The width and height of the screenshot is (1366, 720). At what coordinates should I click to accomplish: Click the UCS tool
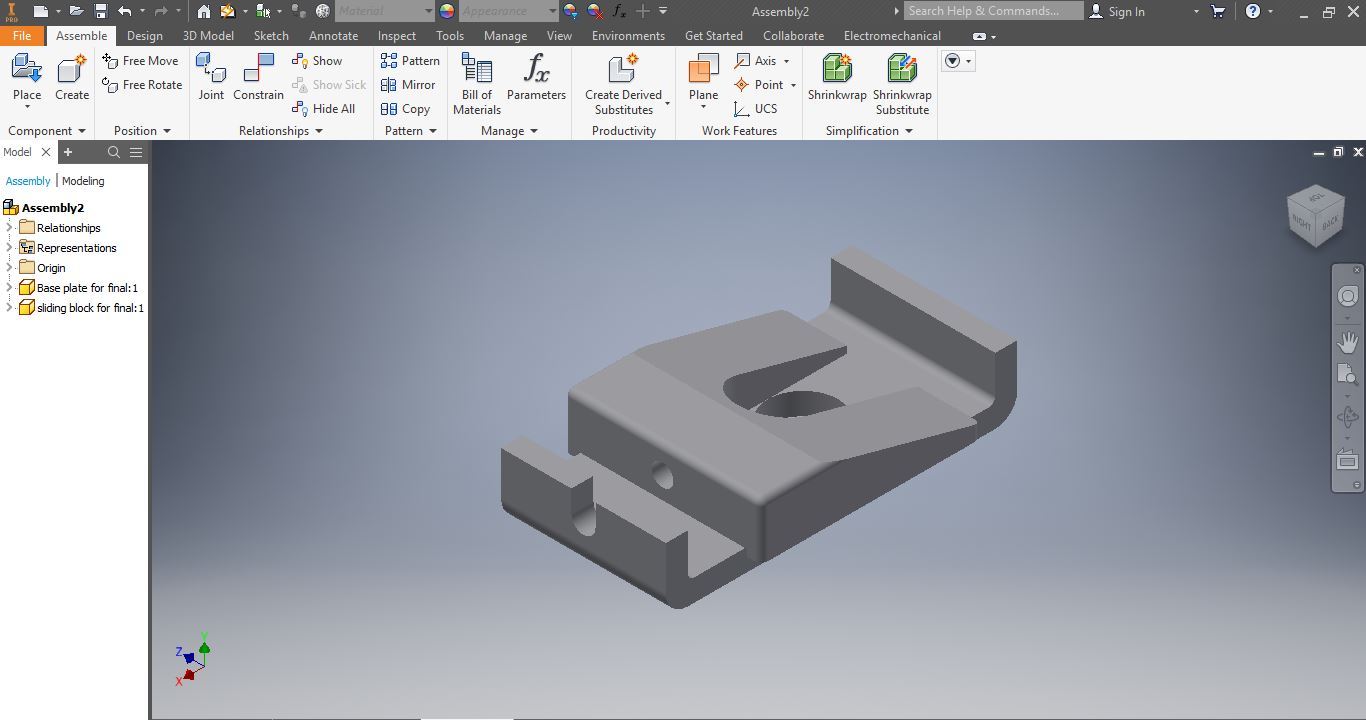tap(755, 109)
